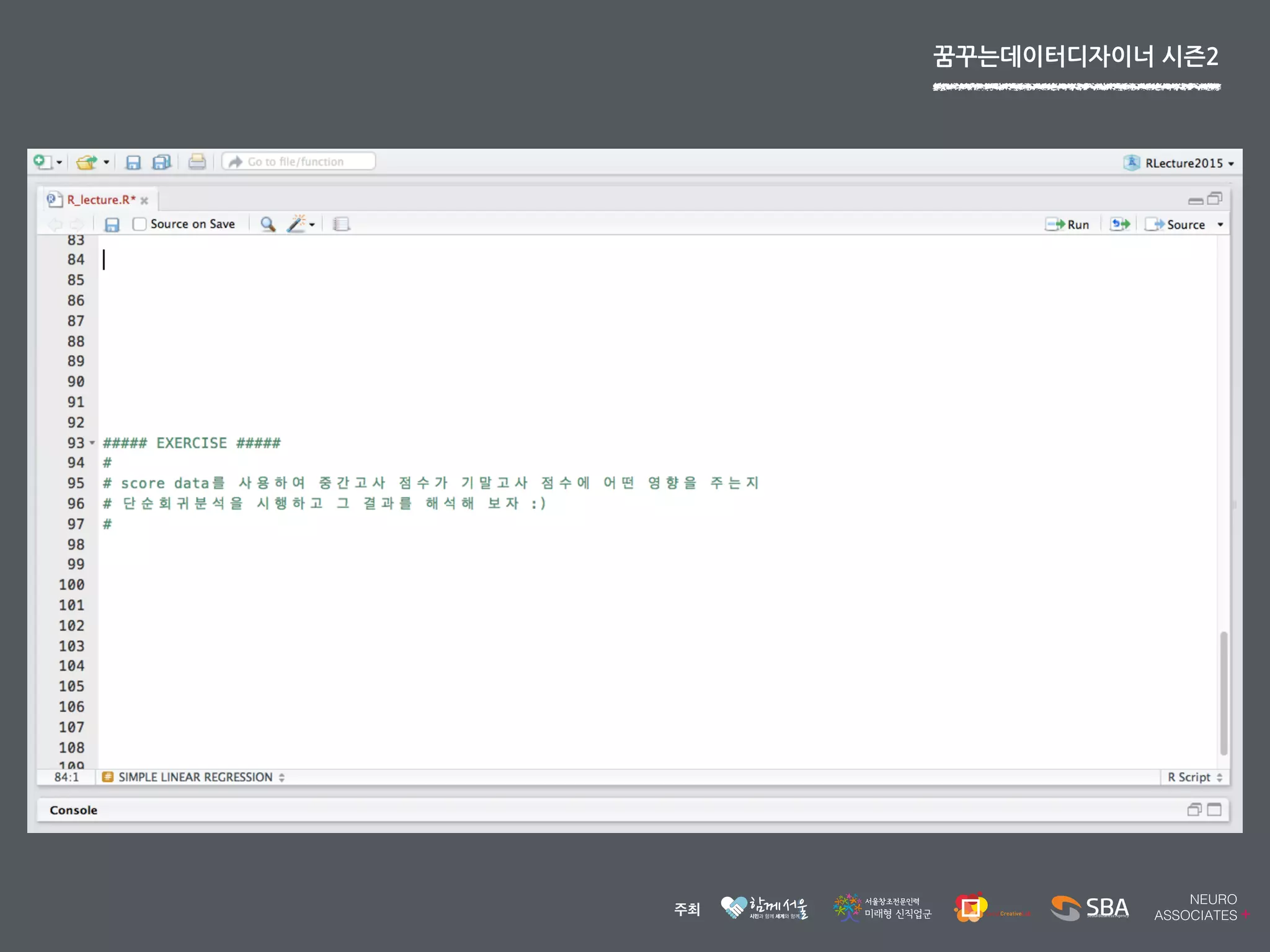Close the R_lecture.R tab
Viewport: 1270px width, 952px height.
point(144,200)
